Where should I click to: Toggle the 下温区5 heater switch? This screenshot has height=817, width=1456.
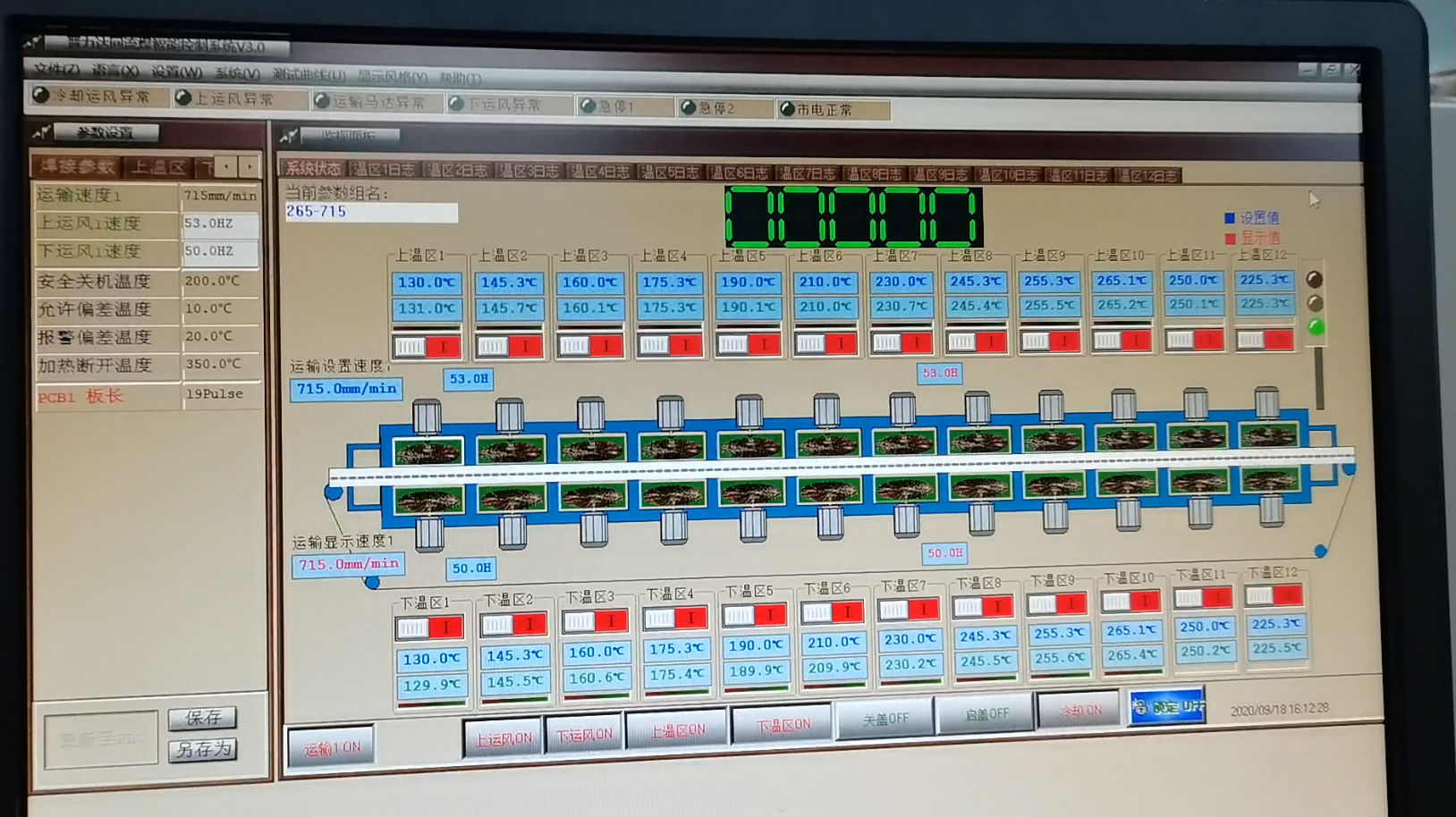755,615
